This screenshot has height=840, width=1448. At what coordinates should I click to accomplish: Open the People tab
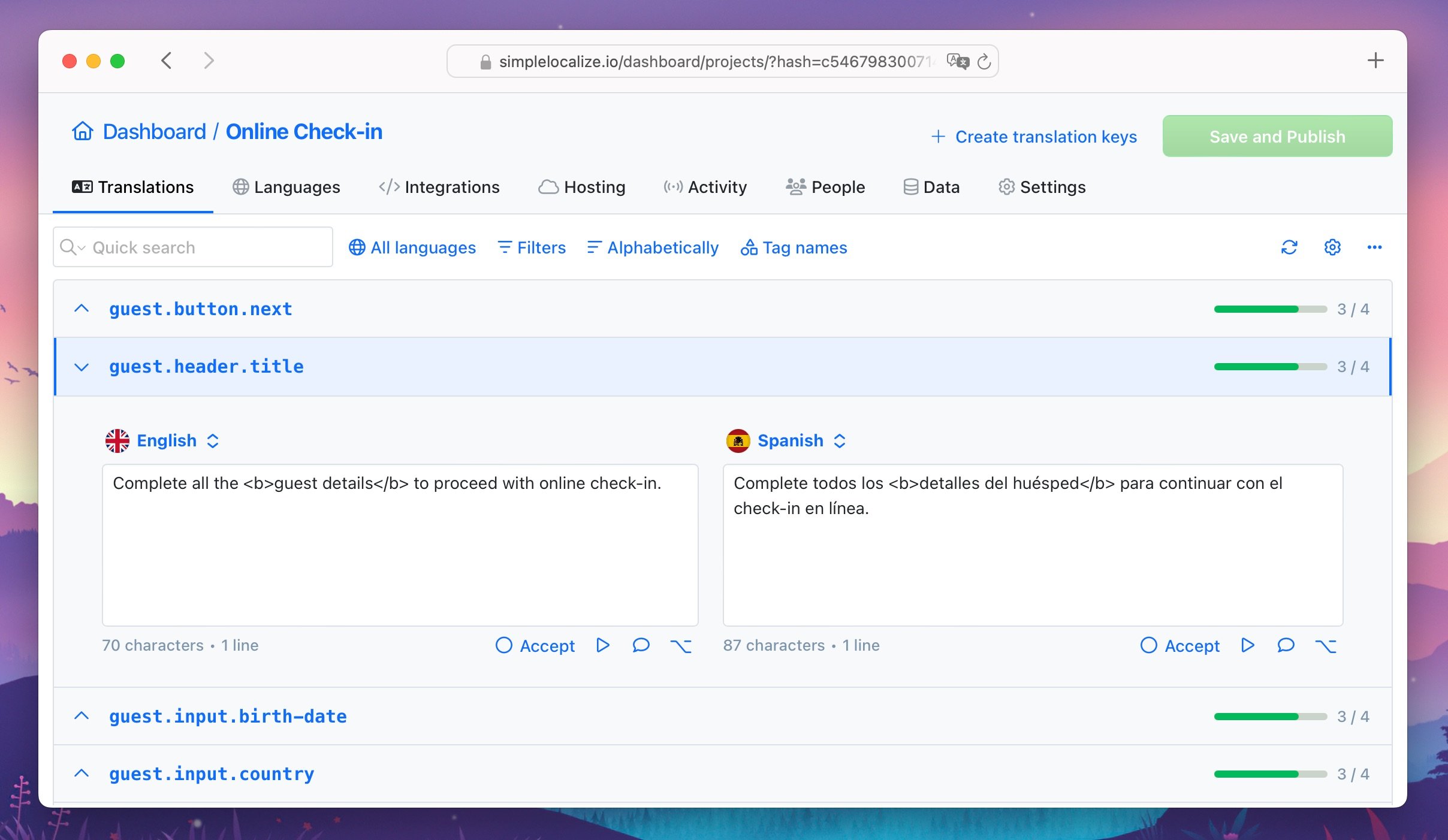coord(825,187)
